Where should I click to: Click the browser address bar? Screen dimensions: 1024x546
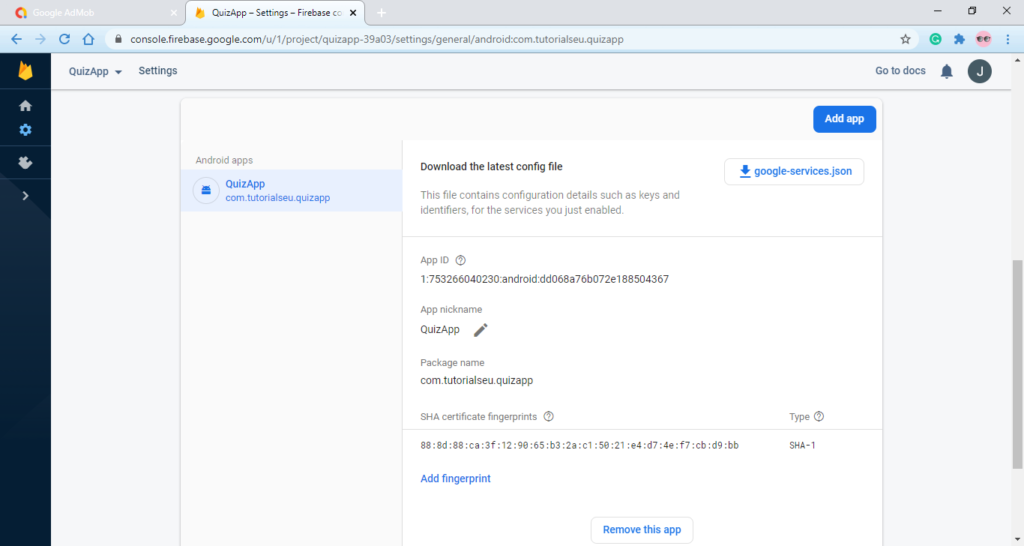[500, 39]
